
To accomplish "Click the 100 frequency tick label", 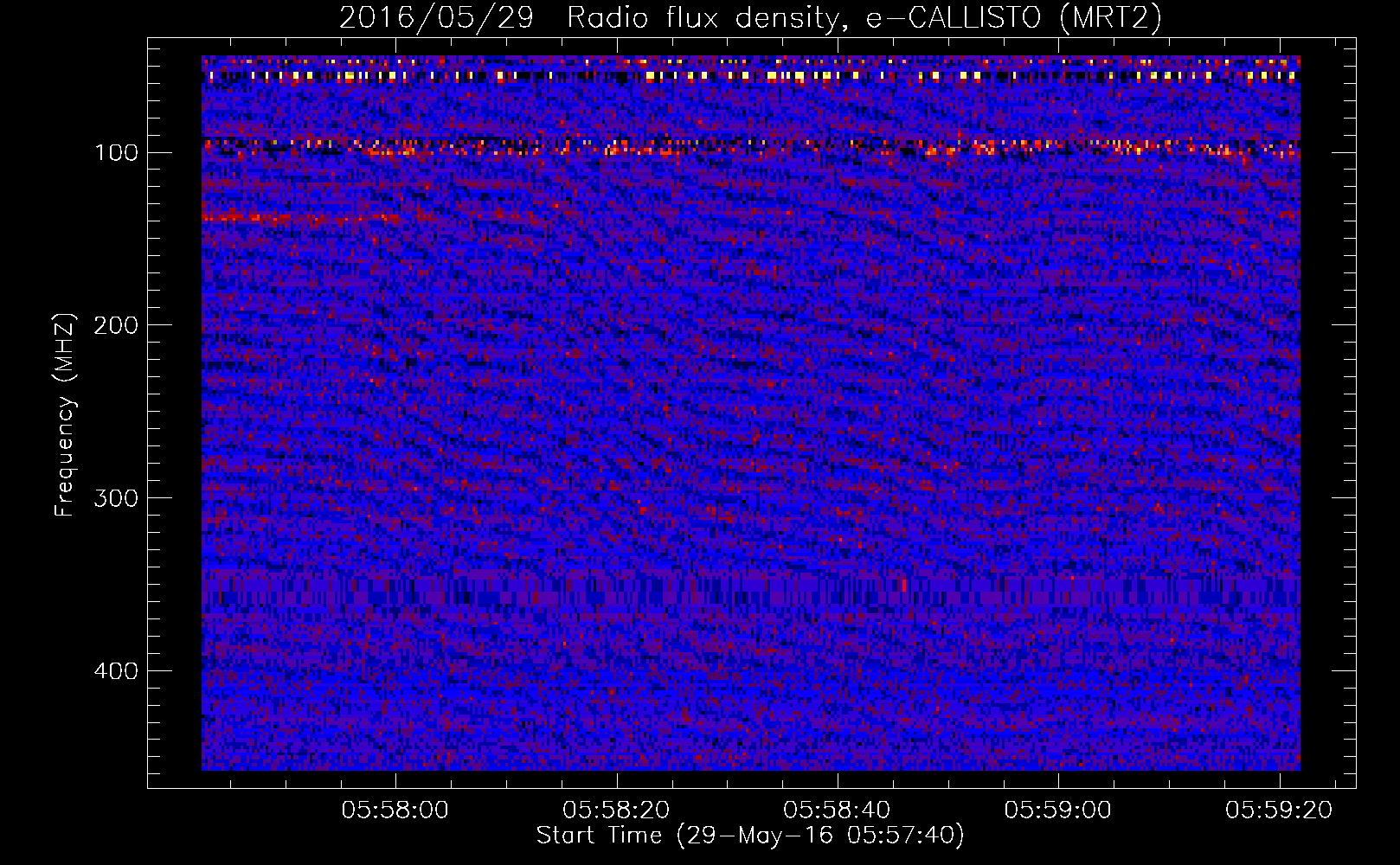I will [116, 153].
